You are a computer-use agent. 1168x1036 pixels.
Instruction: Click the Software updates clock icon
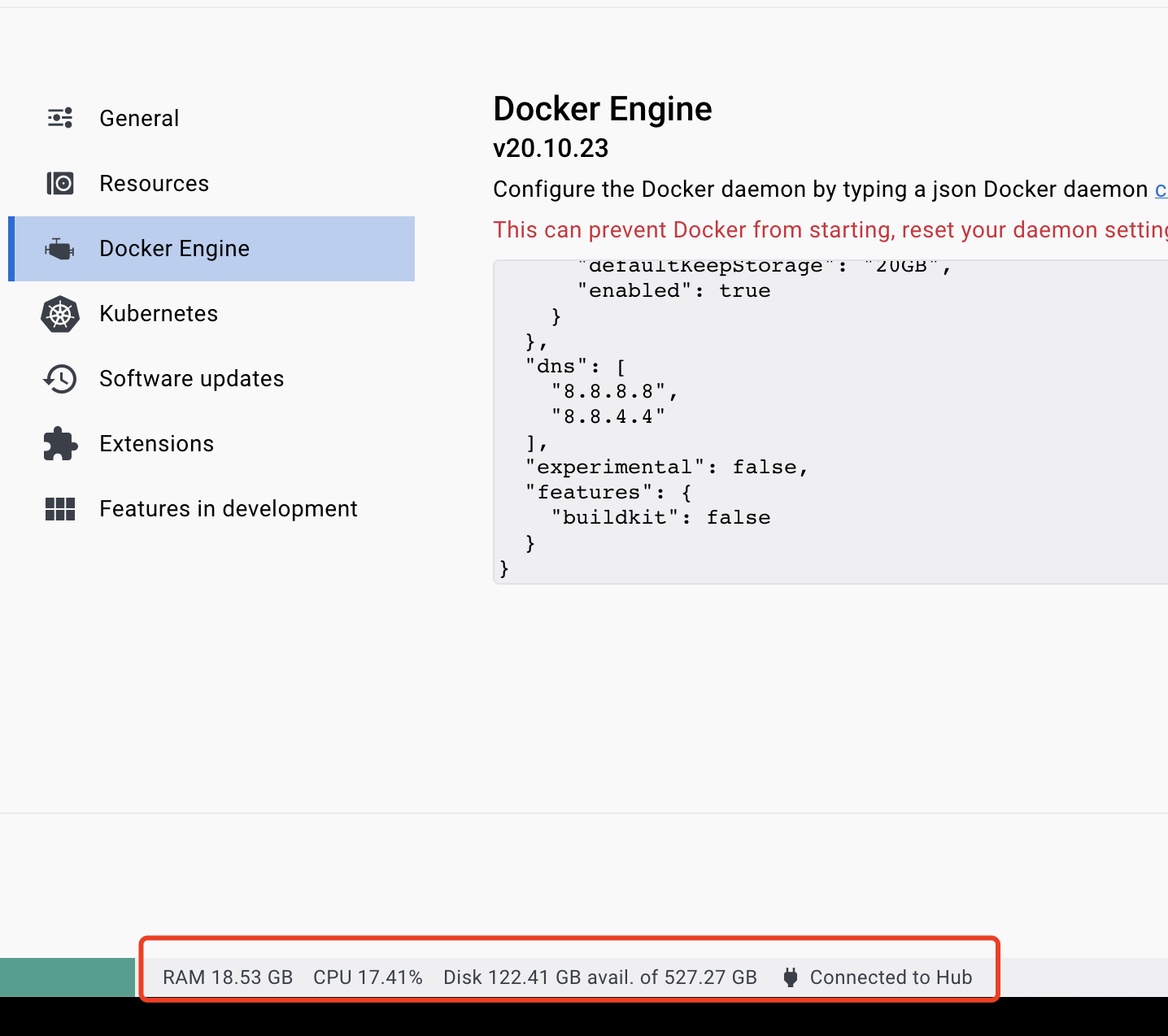60,379
